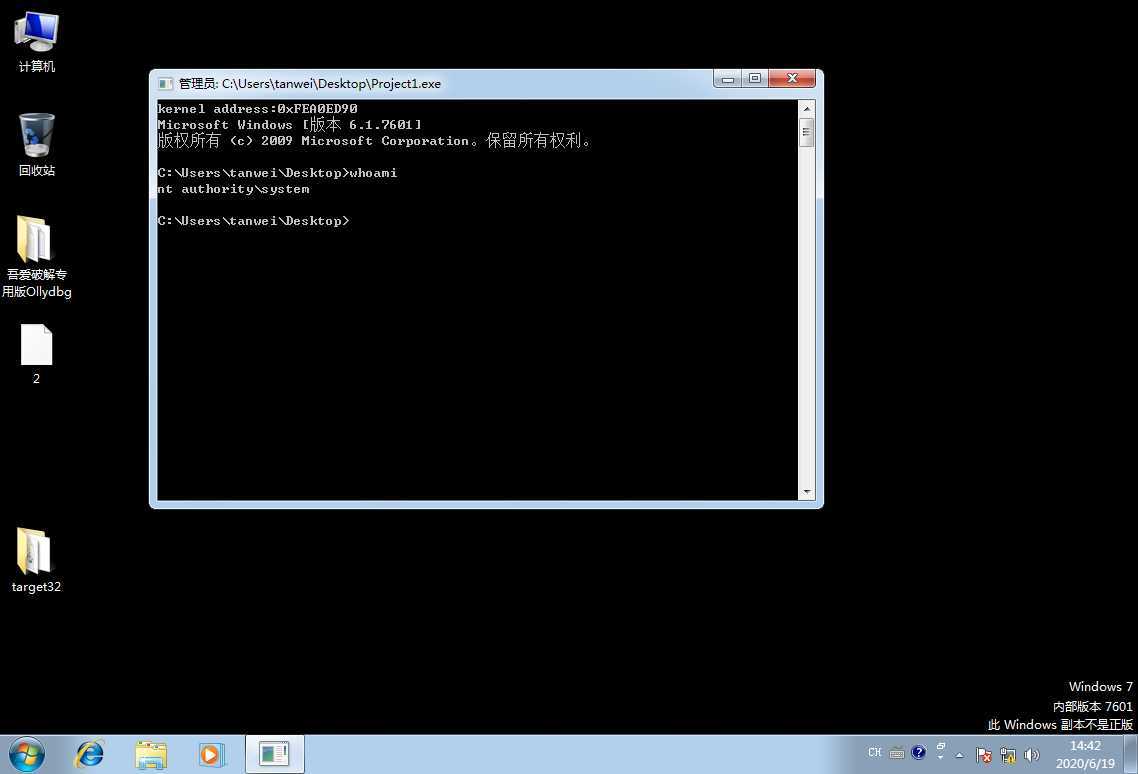
Task: Click the console scrollbar down arrow
Action: click(x=807, y=492)
